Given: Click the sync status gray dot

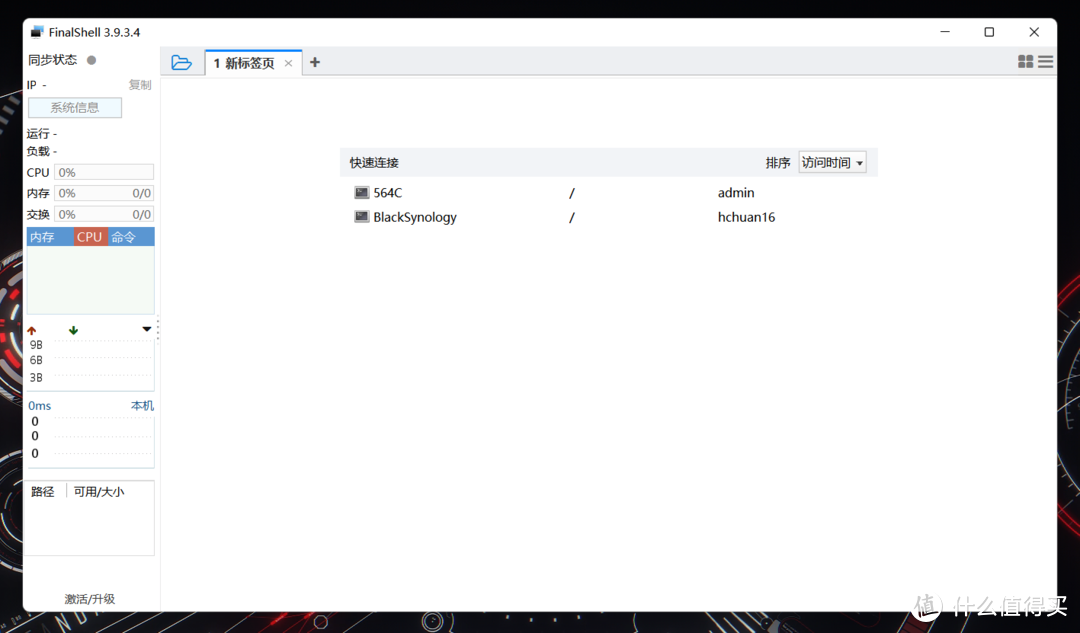Looking at the screenshot, I should tap(91, 61).
